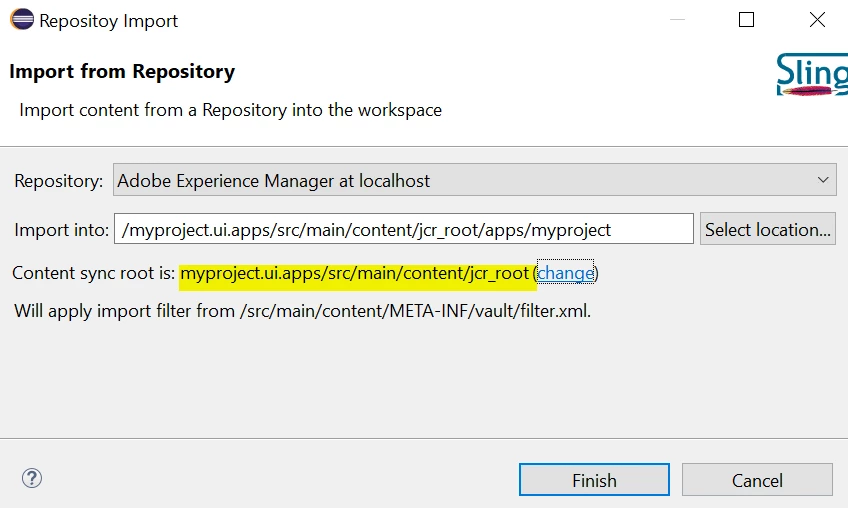
Task: Maximize the Repository Import window
Action: (746, 20)
